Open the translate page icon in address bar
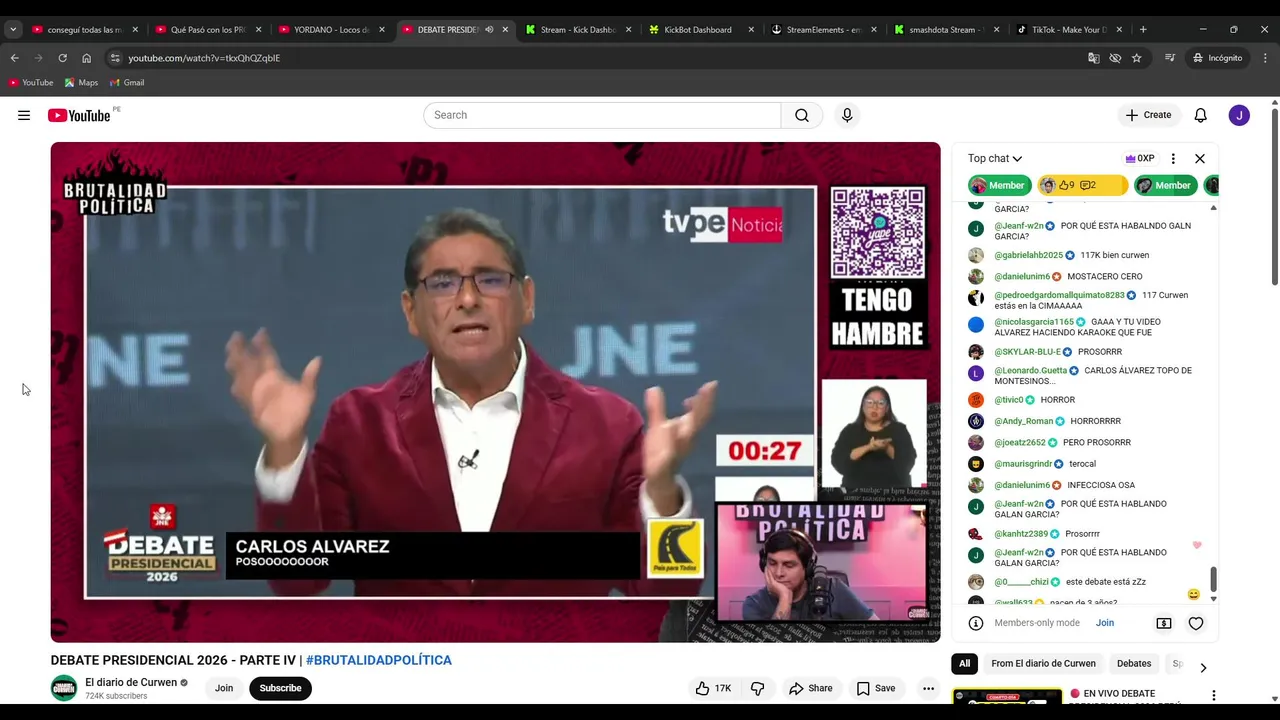Screen dimensions: 1280x720 [1093, 58]
